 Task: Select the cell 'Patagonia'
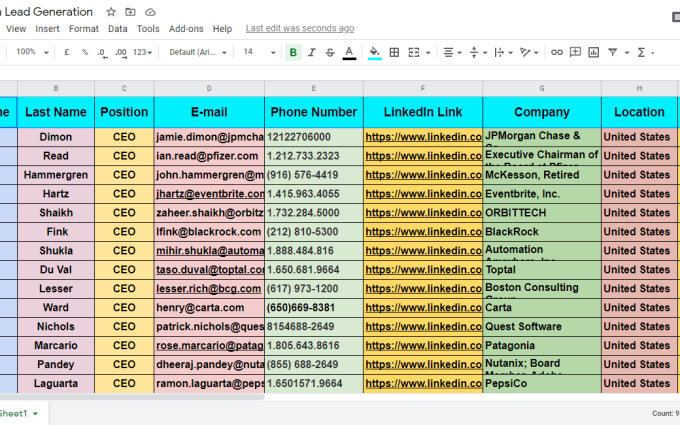click(542, 346)
